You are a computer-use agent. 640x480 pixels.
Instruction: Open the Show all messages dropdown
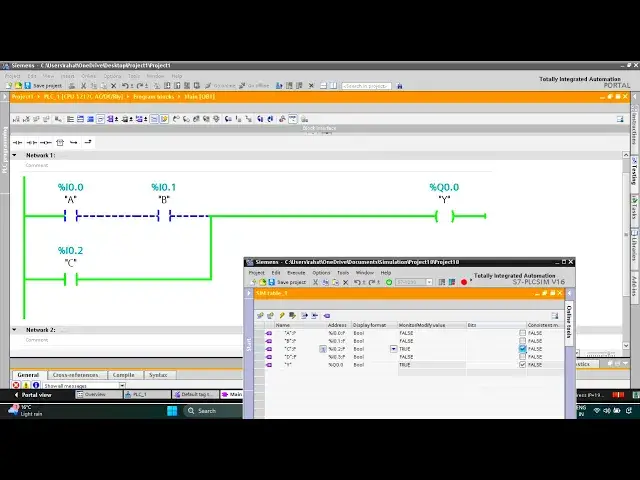[x=122, y=385]
